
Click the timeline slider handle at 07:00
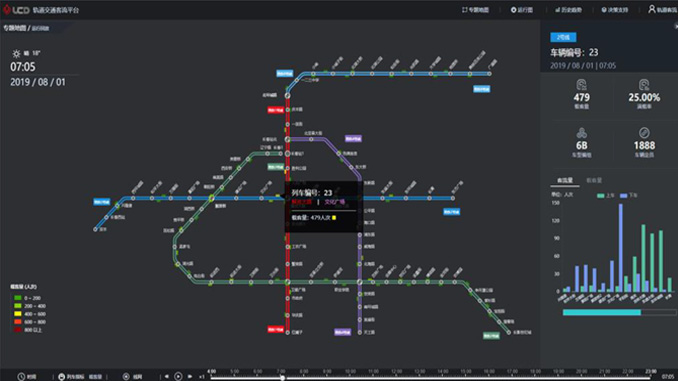click(x=282, y=378)
